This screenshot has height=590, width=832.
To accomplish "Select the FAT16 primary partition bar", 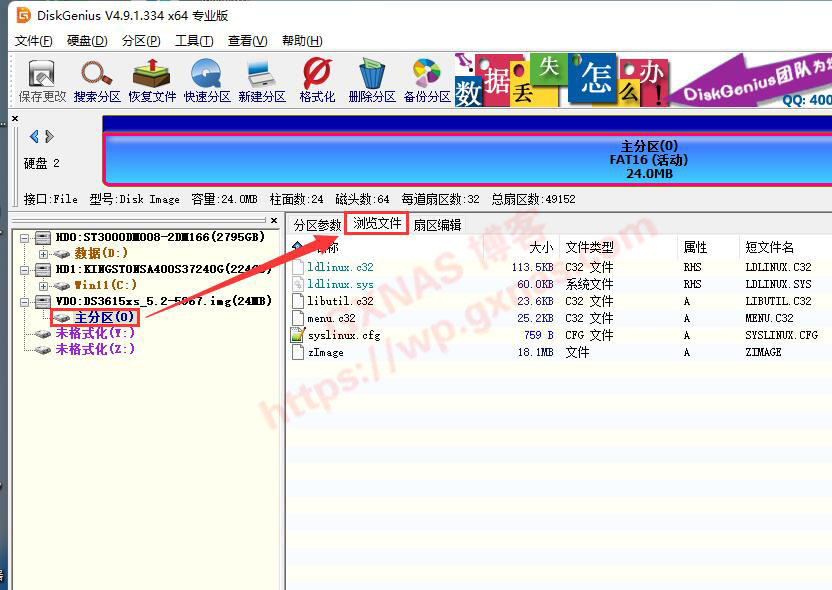I will coord(466,159).
